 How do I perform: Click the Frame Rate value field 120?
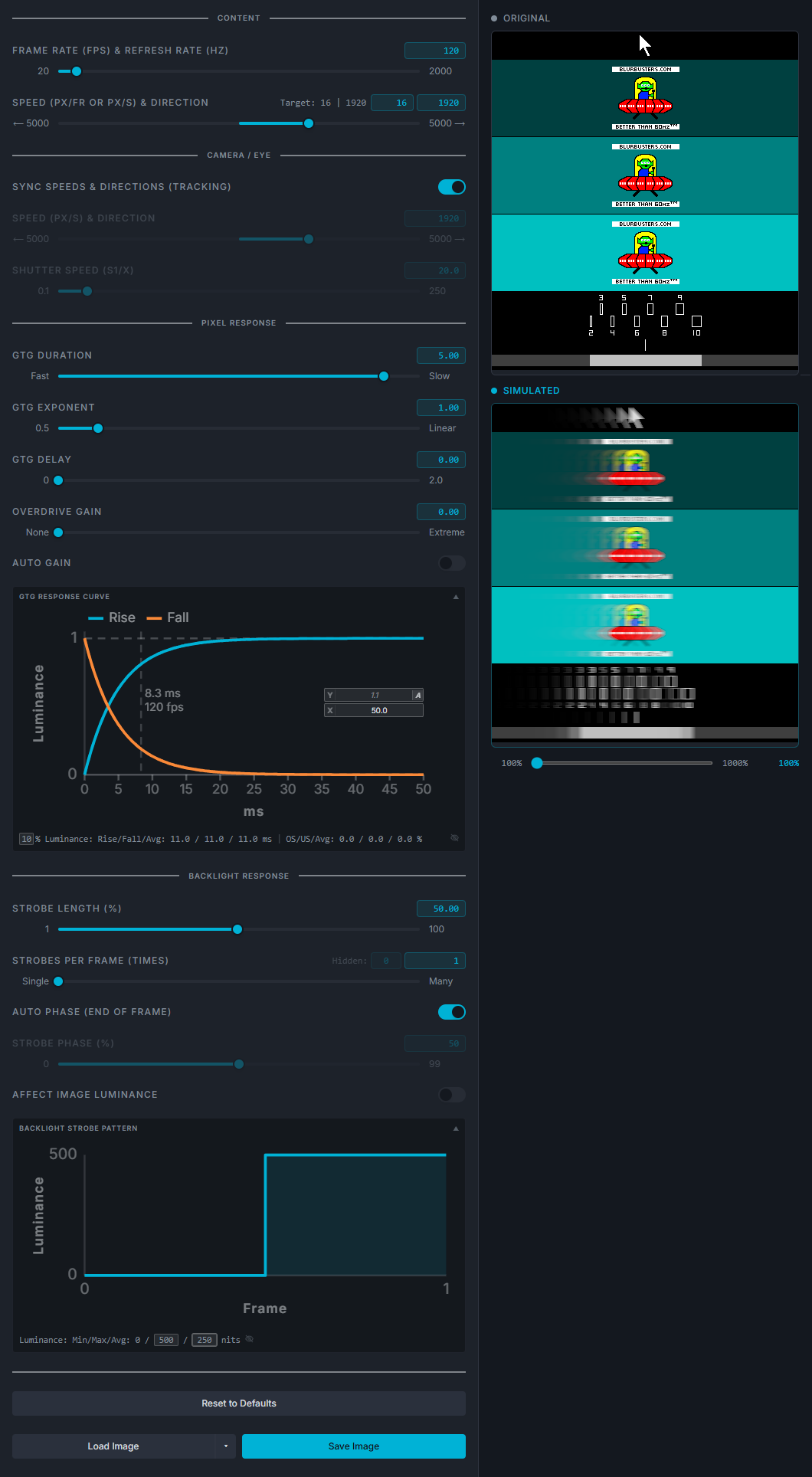(435, 51)
